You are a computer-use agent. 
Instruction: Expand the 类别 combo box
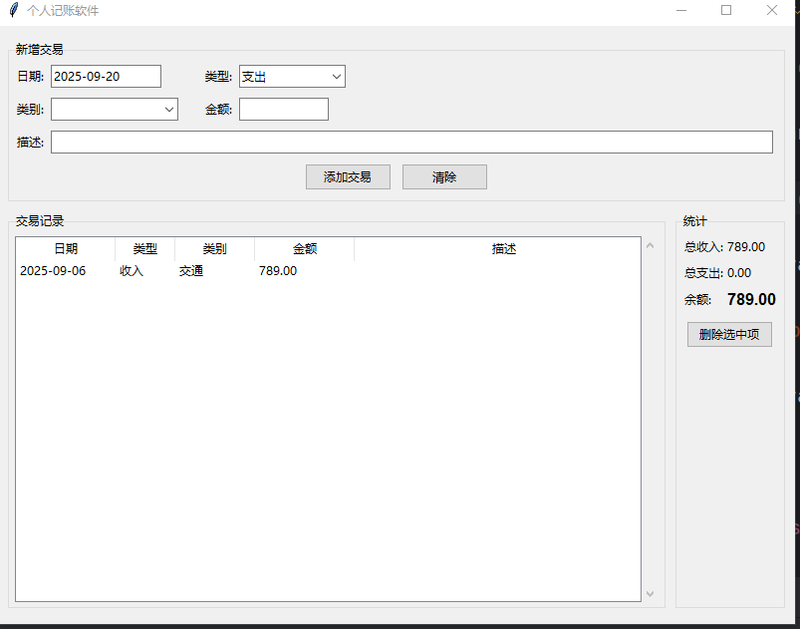click(114, 109)
